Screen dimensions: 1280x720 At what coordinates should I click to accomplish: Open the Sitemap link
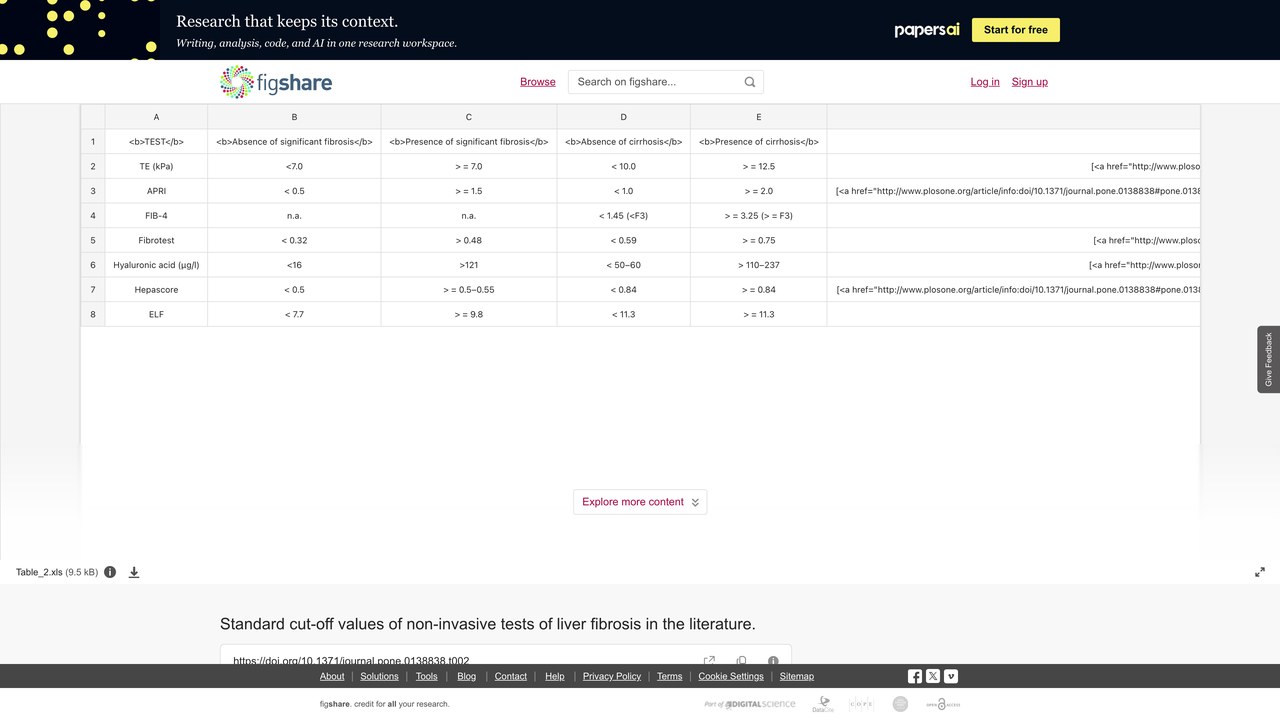tap(797, 676)
